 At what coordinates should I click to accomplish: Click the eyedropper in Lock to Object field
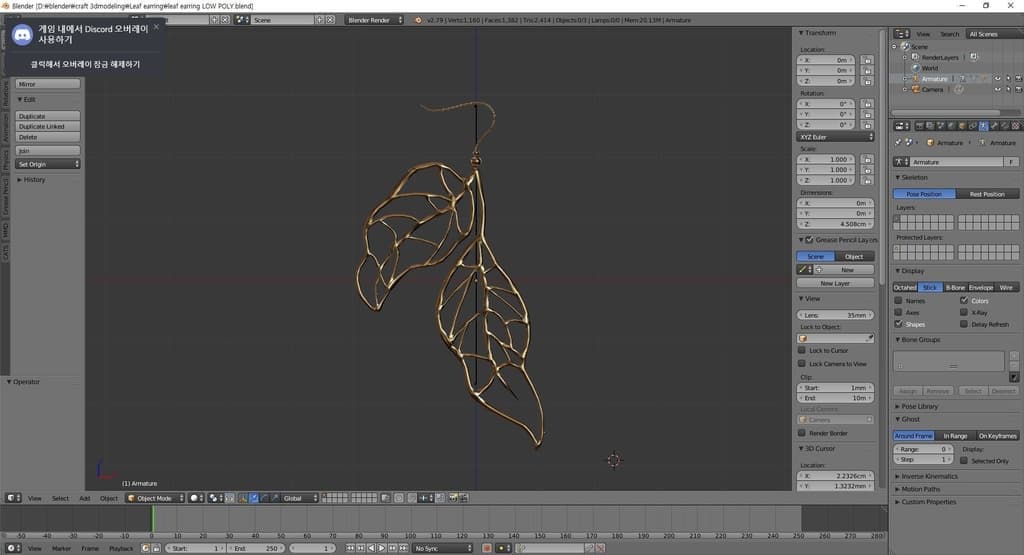pos(869,338)
